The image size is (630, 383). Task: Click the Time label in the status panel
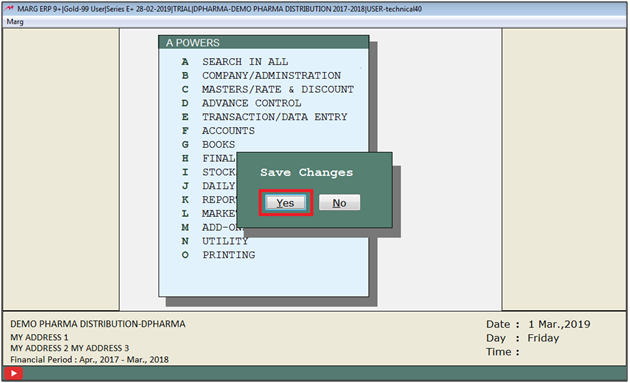click(503, 352)
